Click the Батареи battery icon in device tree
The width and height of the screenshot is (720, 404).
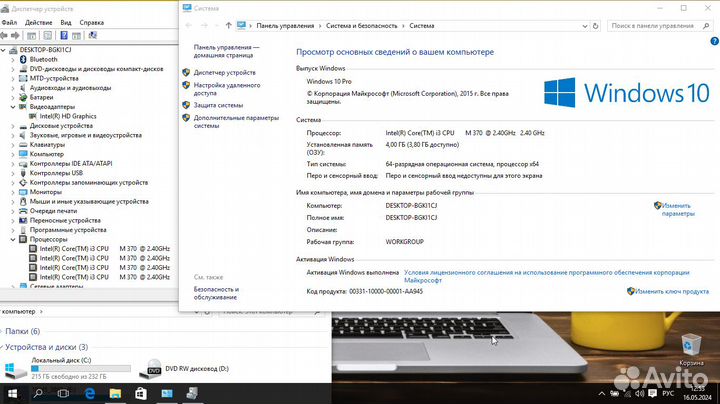point(23,97)
